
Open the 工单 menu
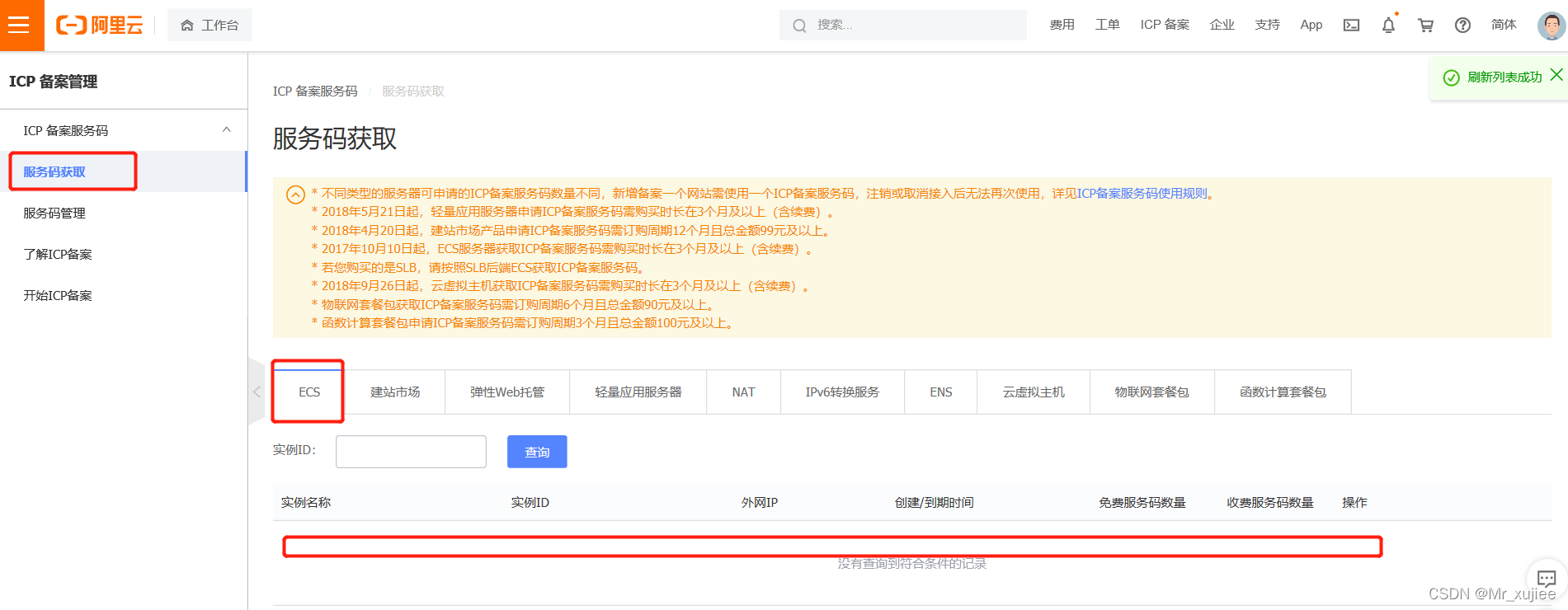(1107, 25)
